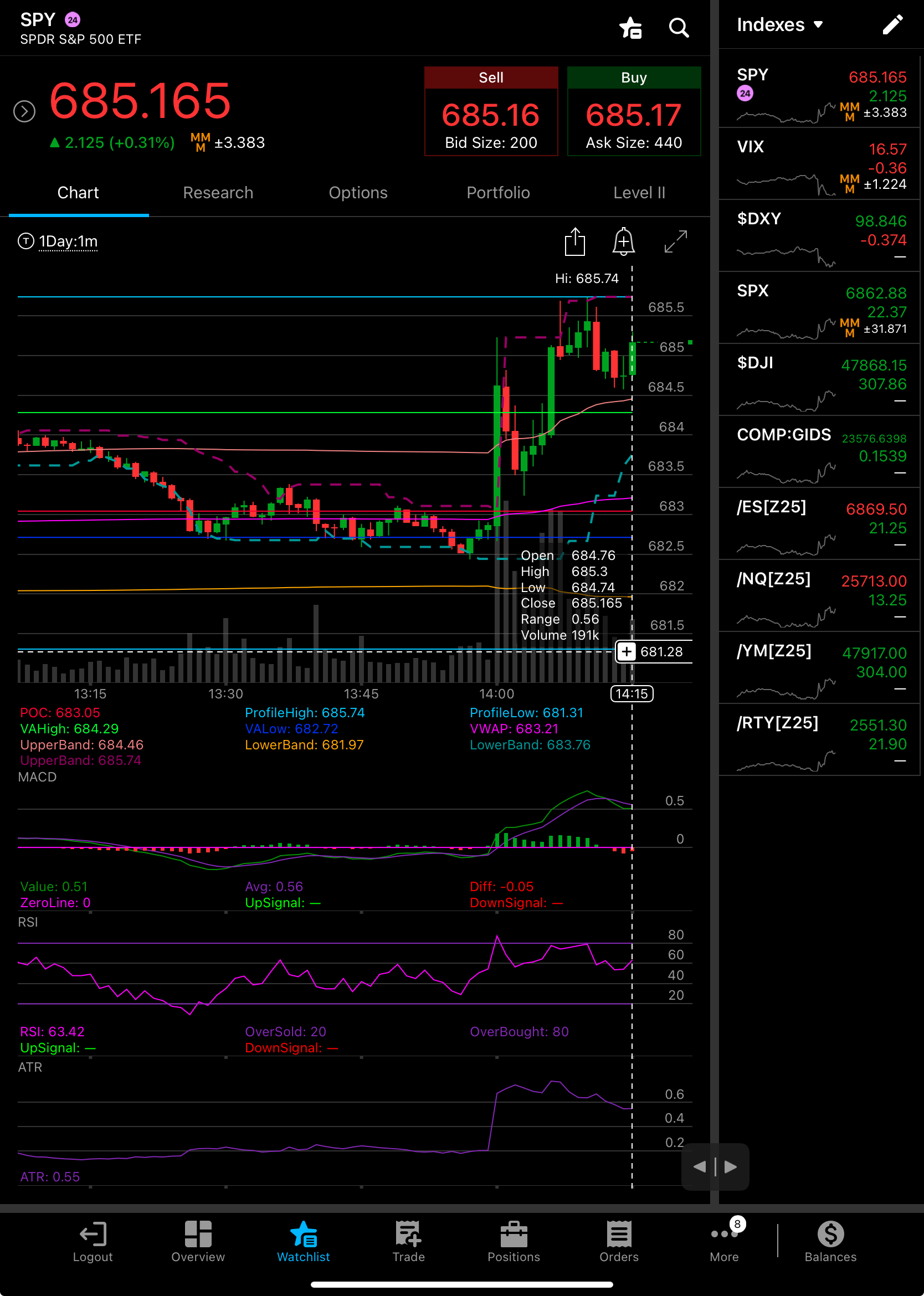Tap the 24-hour badge next to SPY title
Screen dimensions: 924x1296
click(x=72, y=20)
